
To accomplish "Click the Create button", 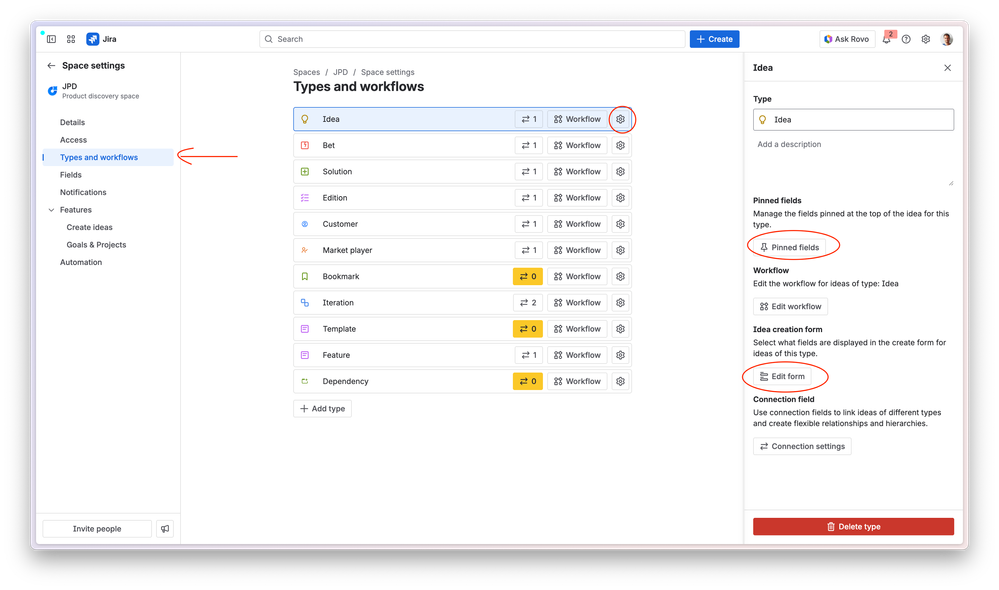I will pos(714,39).
